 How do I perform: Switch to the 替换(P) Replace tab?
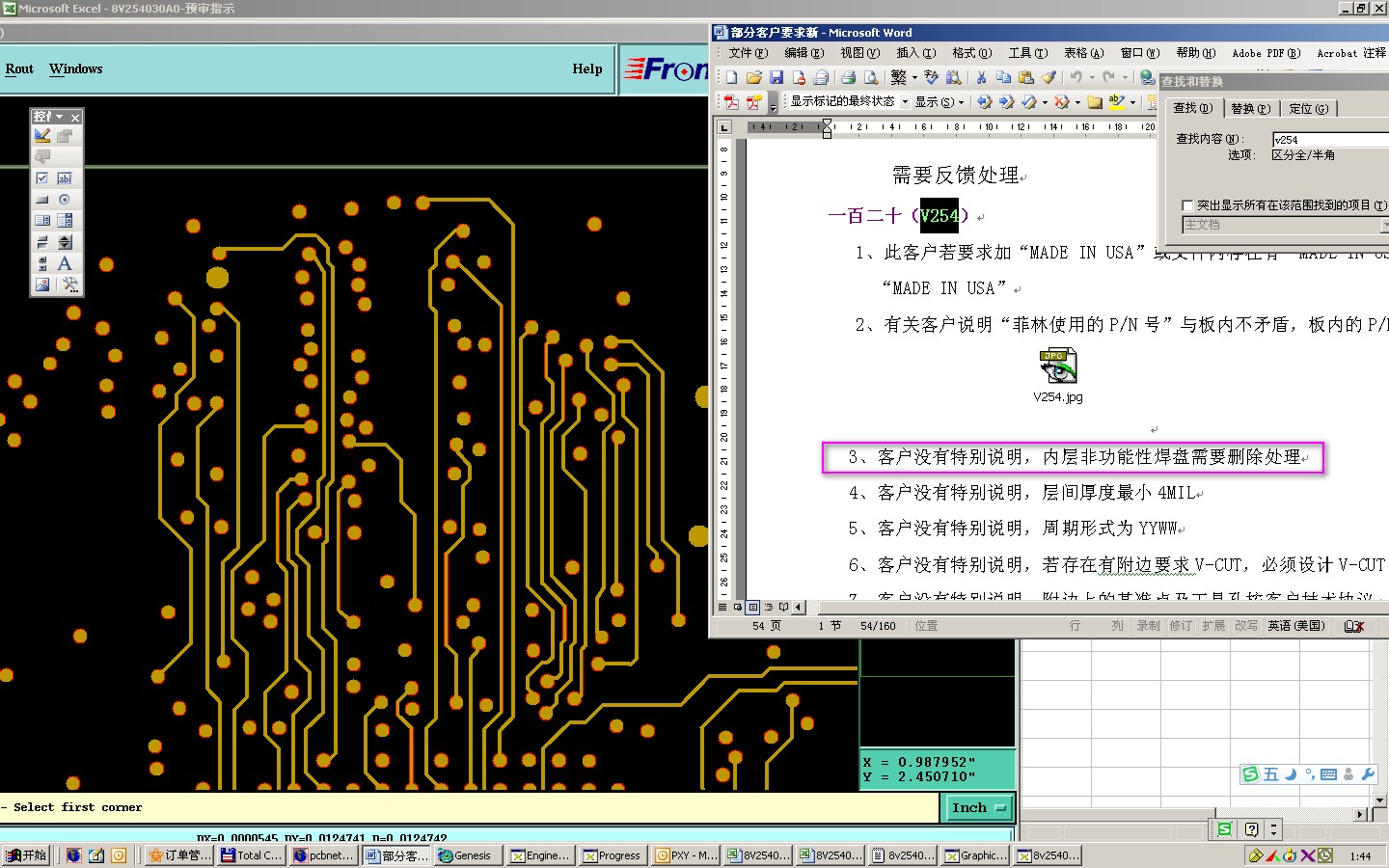(1250, 109)
